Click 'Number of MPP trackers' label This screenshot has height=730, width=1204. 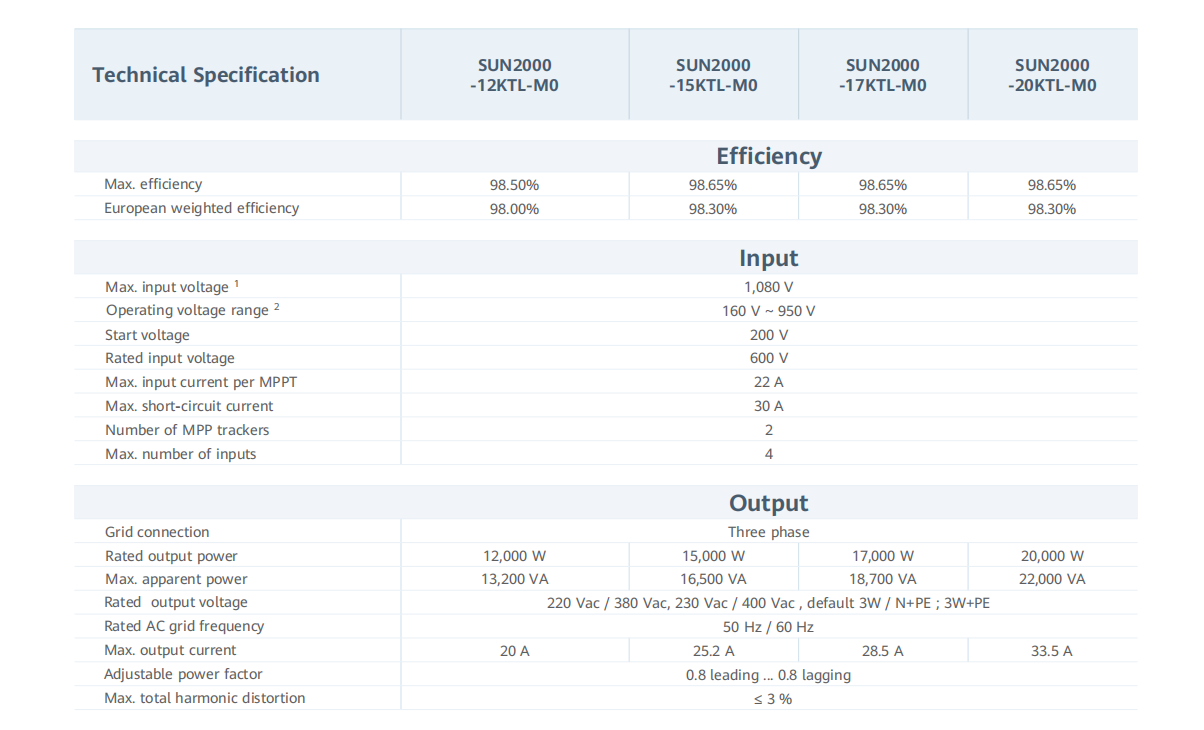click(187, 430)
